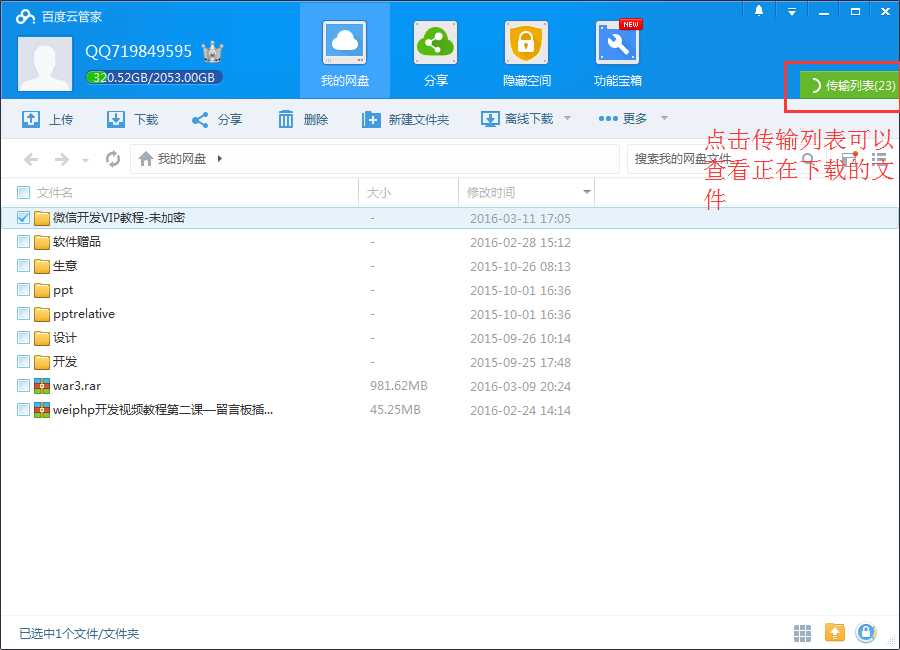
Task: Click the weiphp开发视频教程 archive icon
Action: (41, 410)
